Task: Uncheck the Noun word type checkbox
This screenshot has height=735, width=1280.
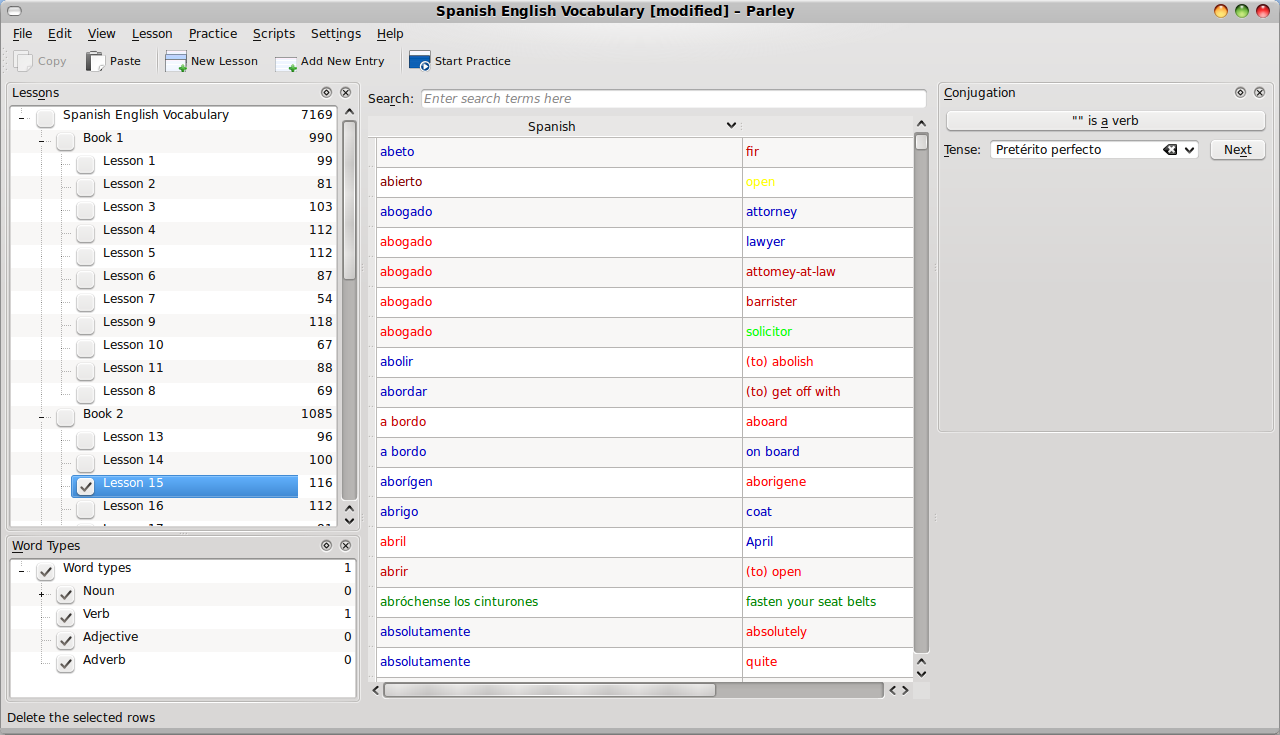Action: pos(65,594)
